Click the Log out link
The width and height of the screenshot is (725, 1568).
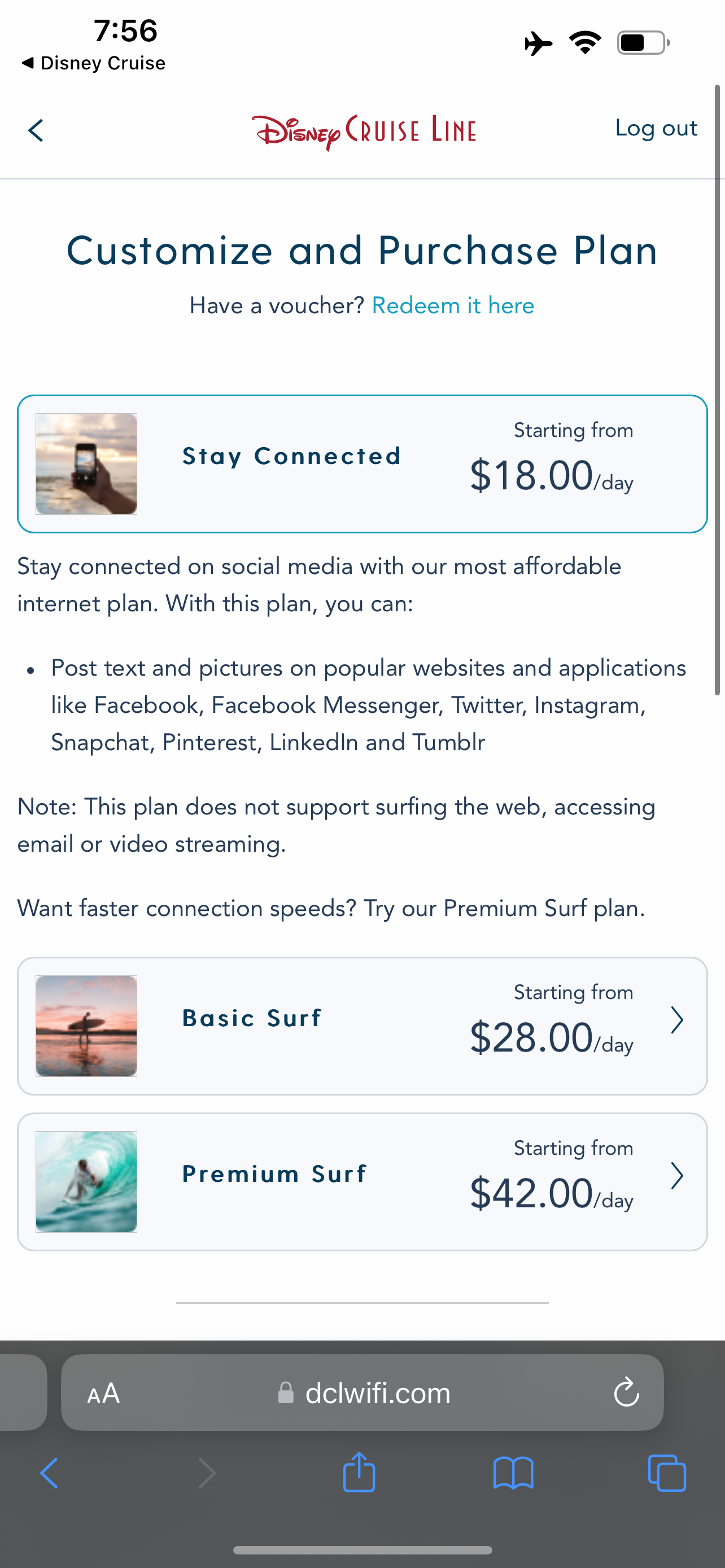click(656, 129)
